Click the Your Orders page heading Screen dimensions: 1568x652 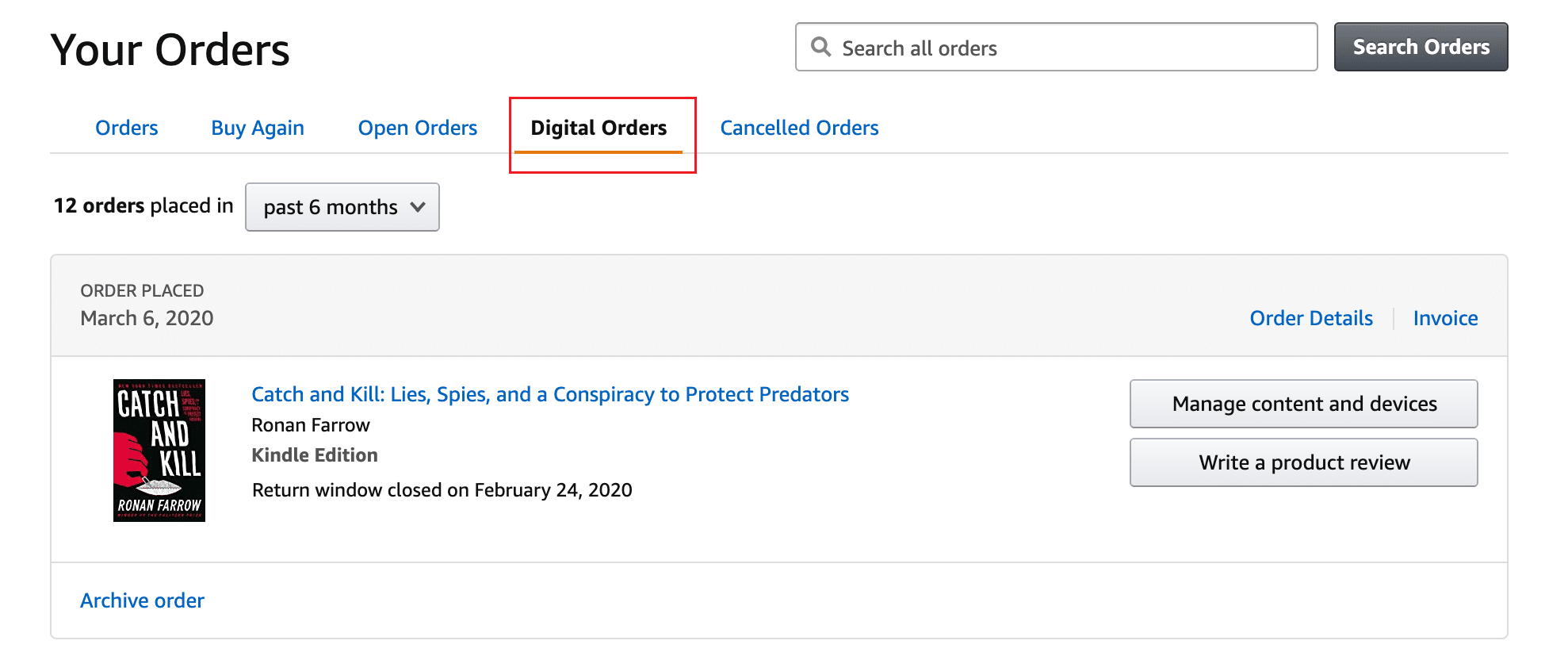[x=171, y=49]
